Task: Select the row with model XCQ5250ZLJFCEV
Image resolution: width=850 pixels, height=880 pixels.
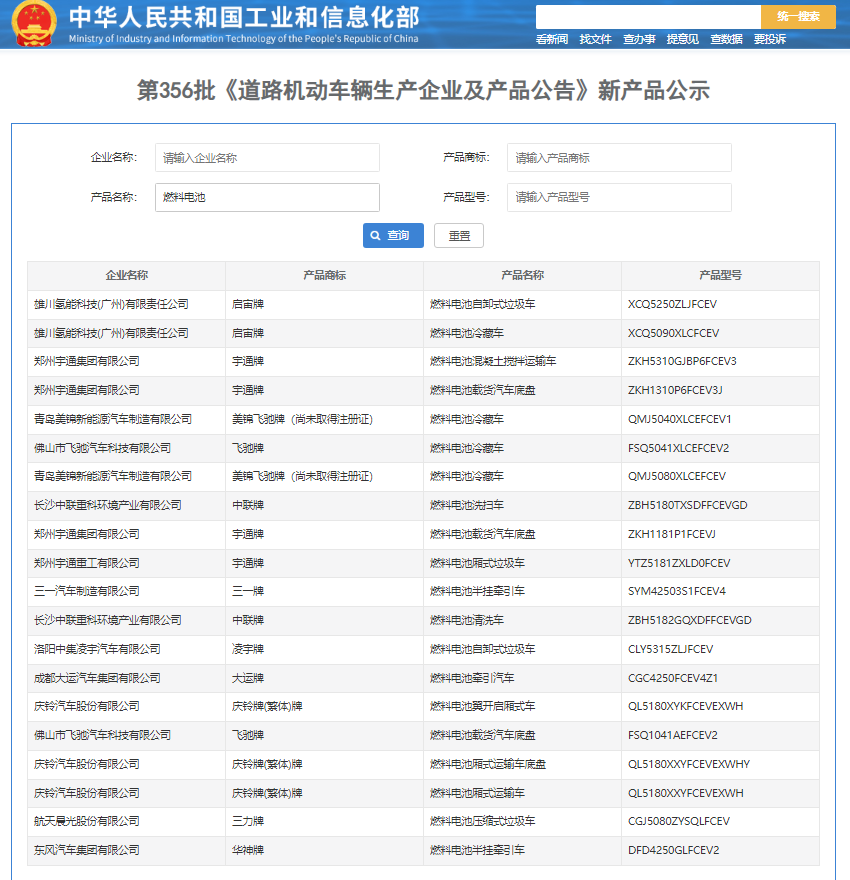Action: (x=423, y=304)
